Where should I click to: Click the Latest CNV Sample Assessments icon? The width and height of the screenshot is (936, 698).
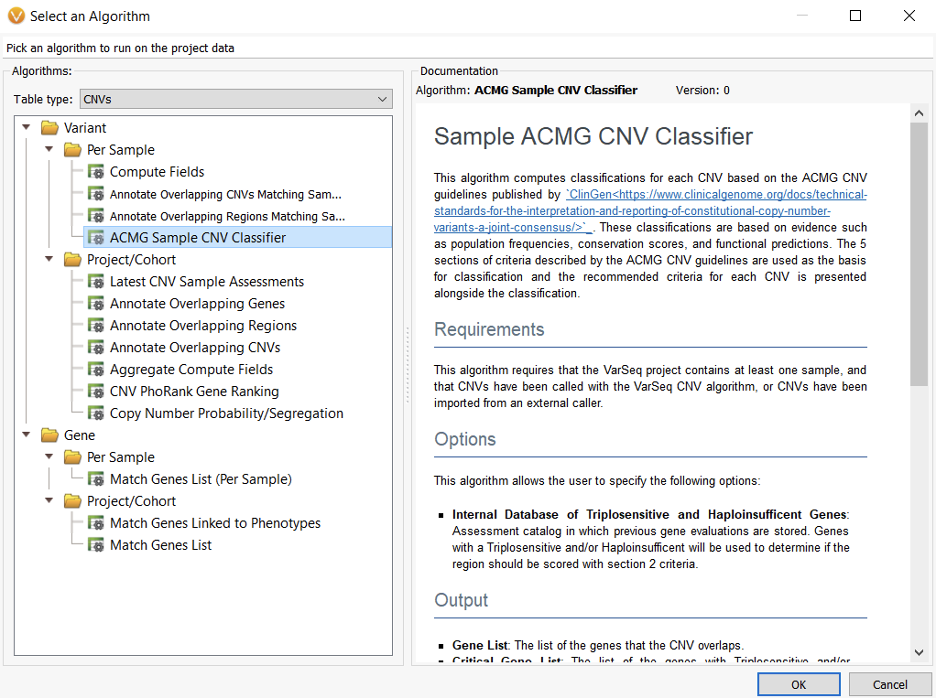point(96,282)
